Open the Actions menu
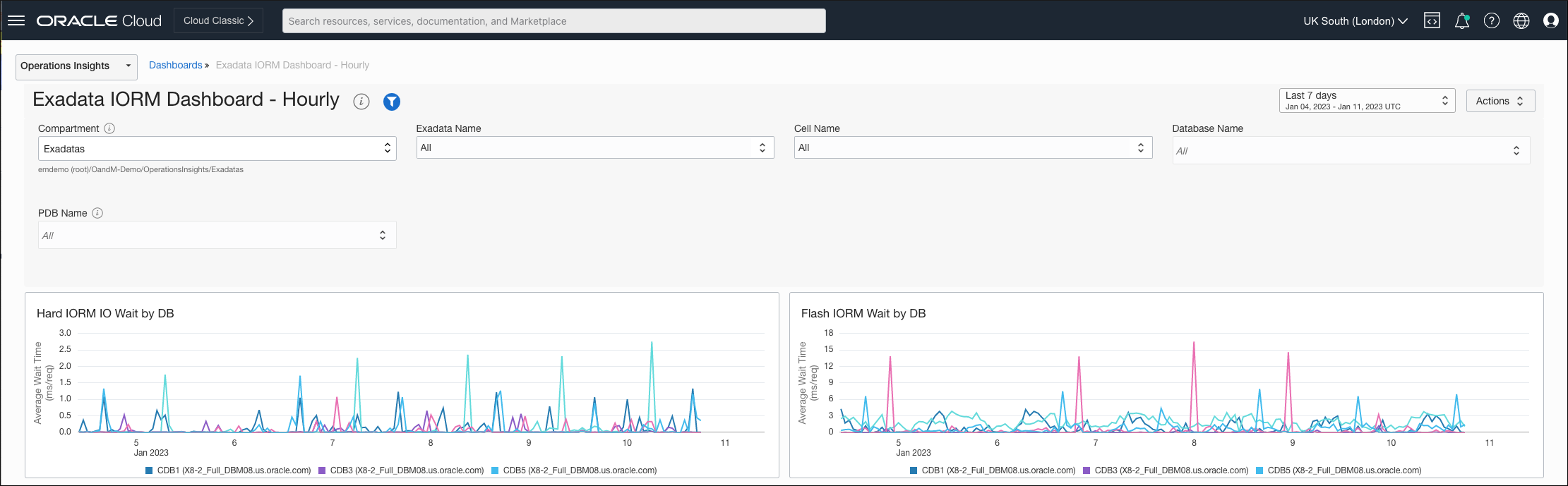Screen dimensions: 1568x486 (1500, 101)
